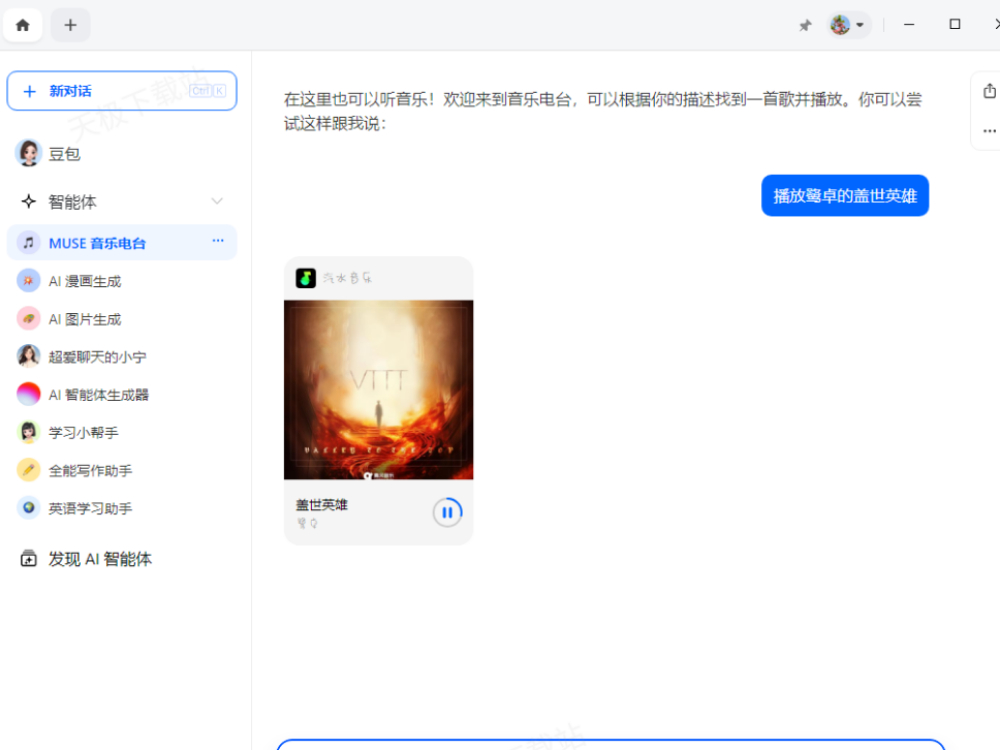Click the AI 图片生成 avatar icon
This screenshot has height=750, width=1000.
tap(29, 319)
